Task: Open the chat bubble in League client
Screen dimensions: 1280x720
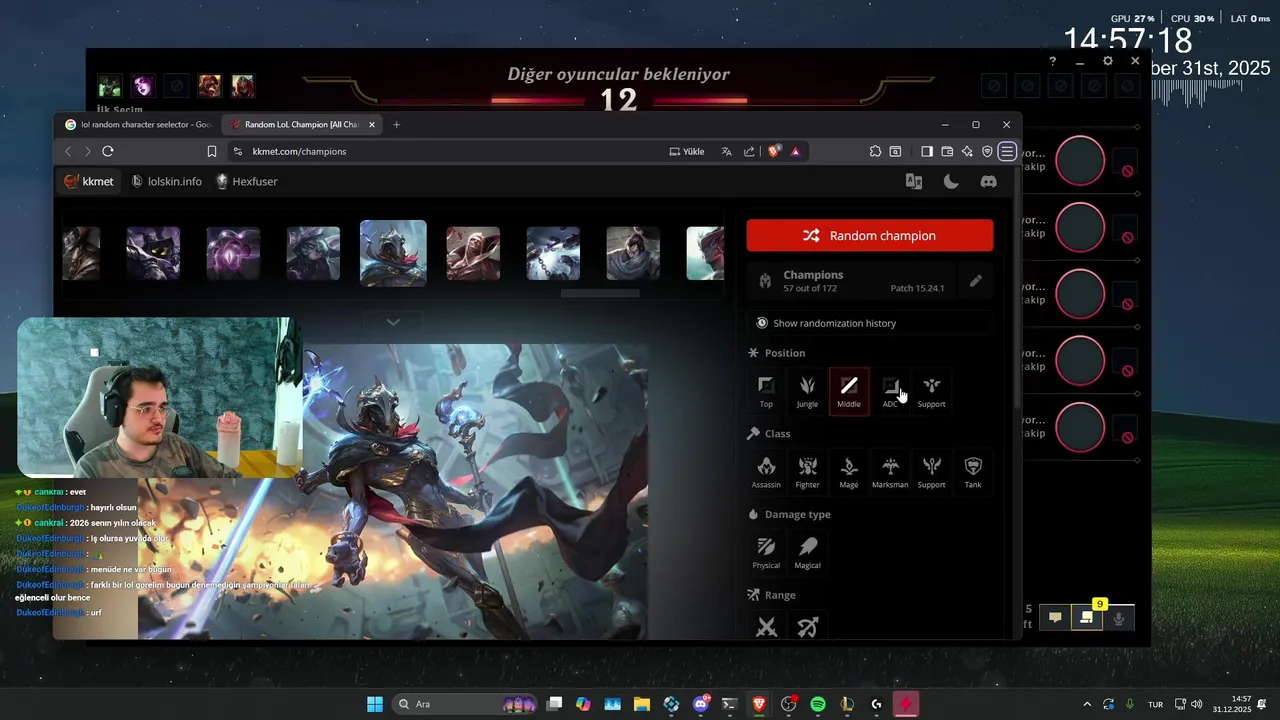Action: pos(1055,618)
